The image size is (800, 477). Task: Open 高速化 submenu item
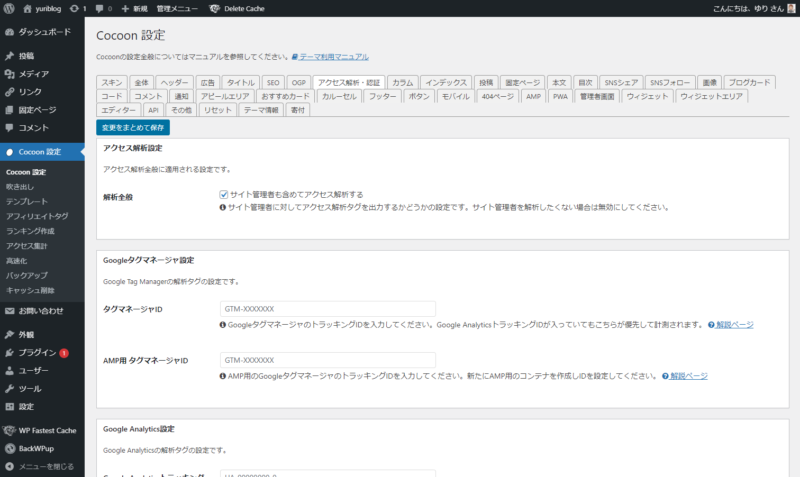coord(16,261)
